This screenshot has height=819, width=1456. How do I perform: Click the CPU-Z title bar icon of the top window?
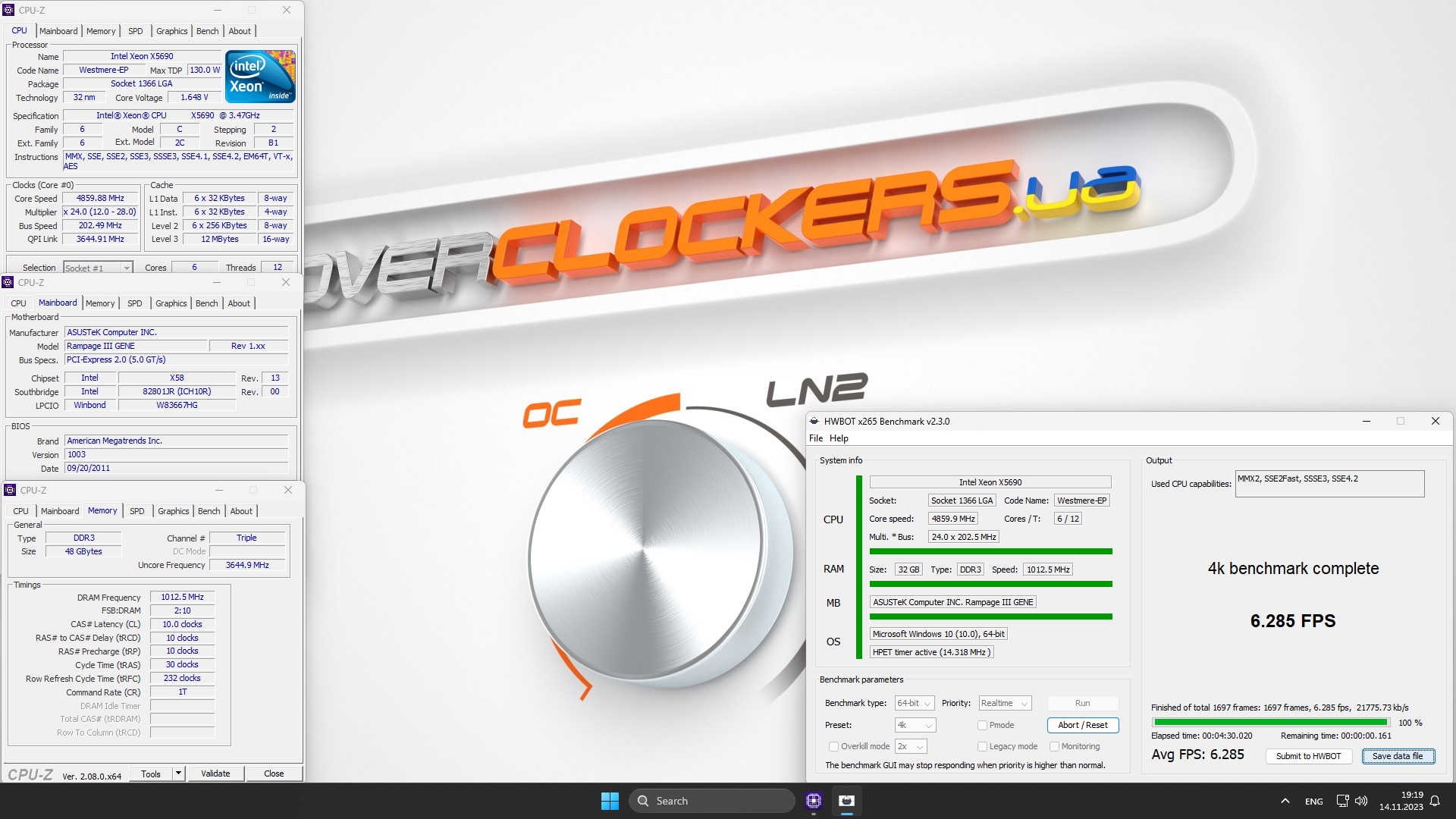9,10
